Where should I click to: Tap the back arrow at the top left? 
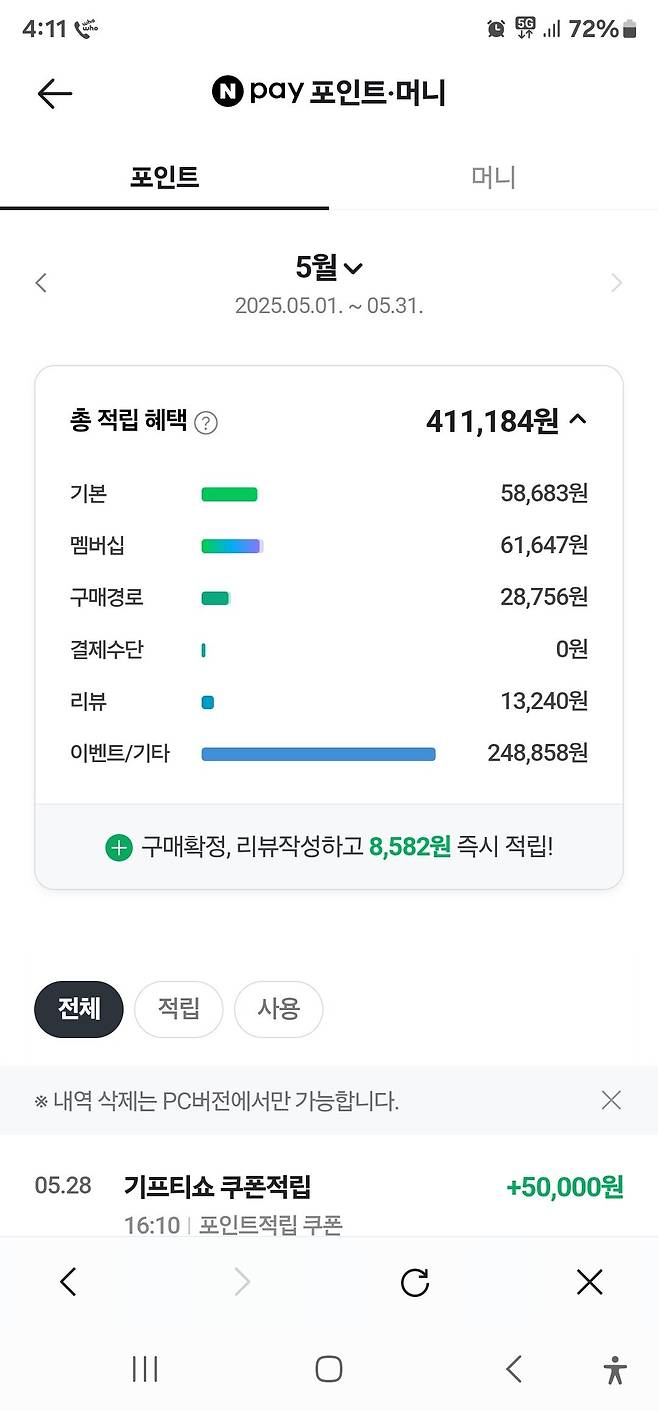(54, 93)
